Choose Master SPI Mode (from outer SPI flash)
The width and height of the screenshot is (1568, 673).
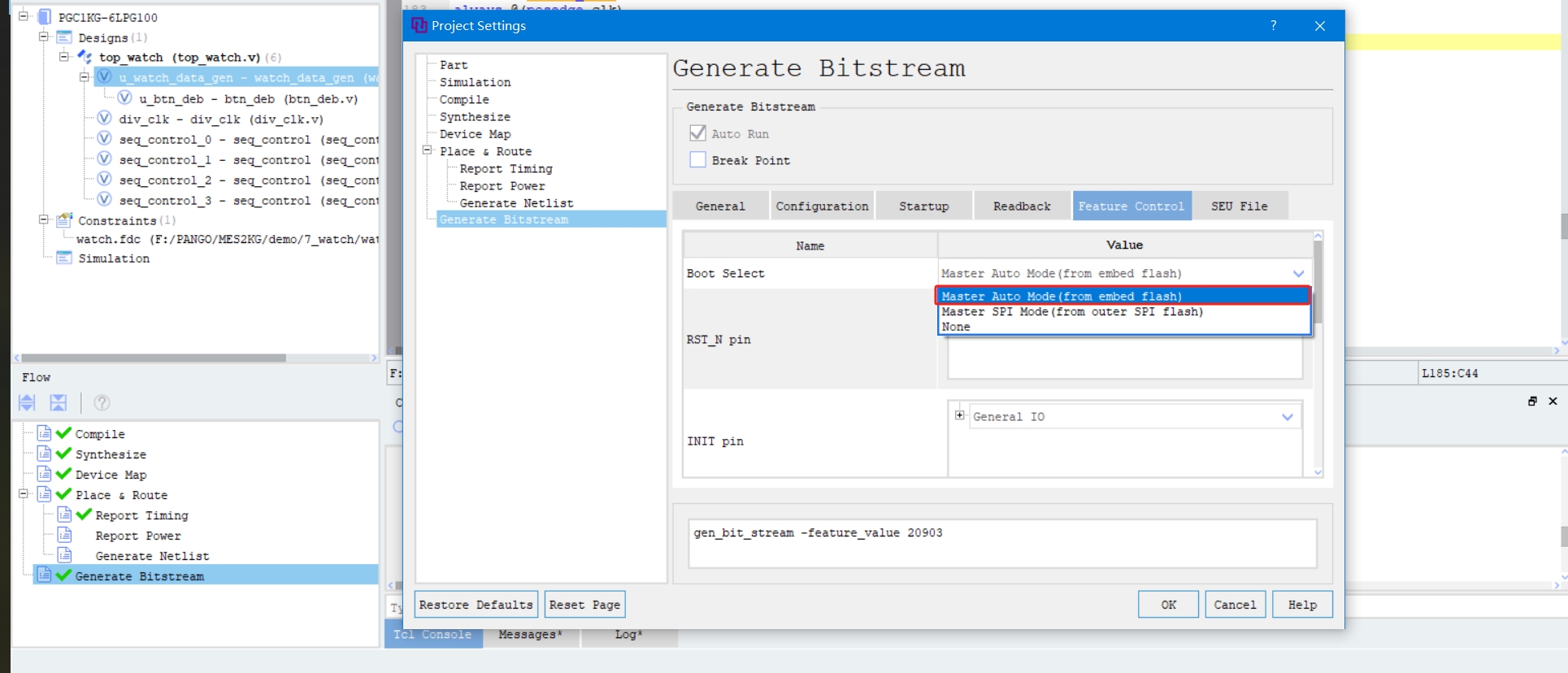tap(1123, 312)
